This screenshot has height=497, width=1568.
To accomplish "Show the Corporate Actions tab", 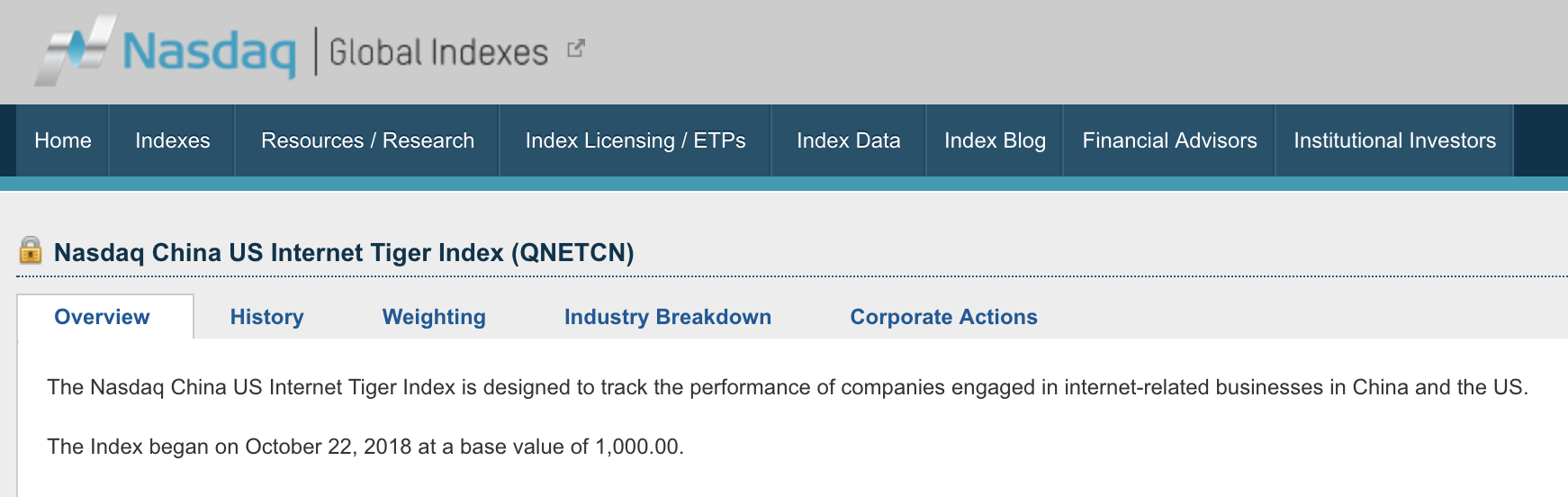I will pyautogui.click(x=943, y=317).
